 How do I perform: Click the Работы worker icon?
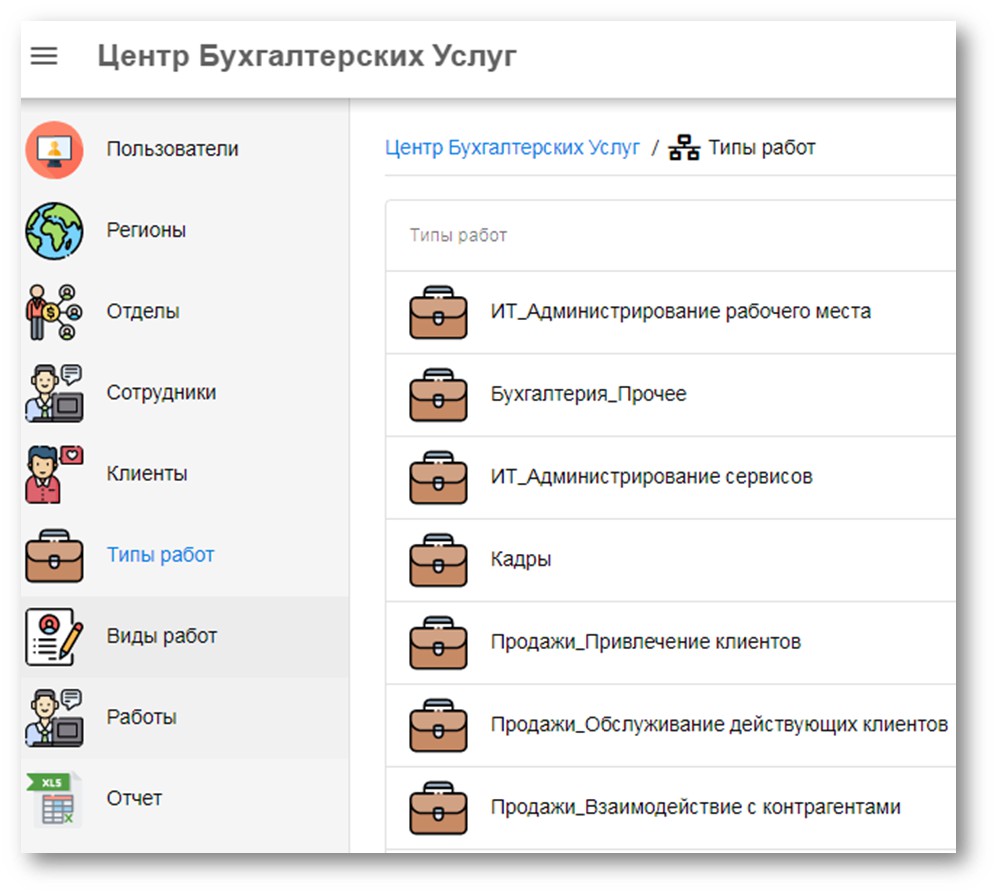point(54,717)
